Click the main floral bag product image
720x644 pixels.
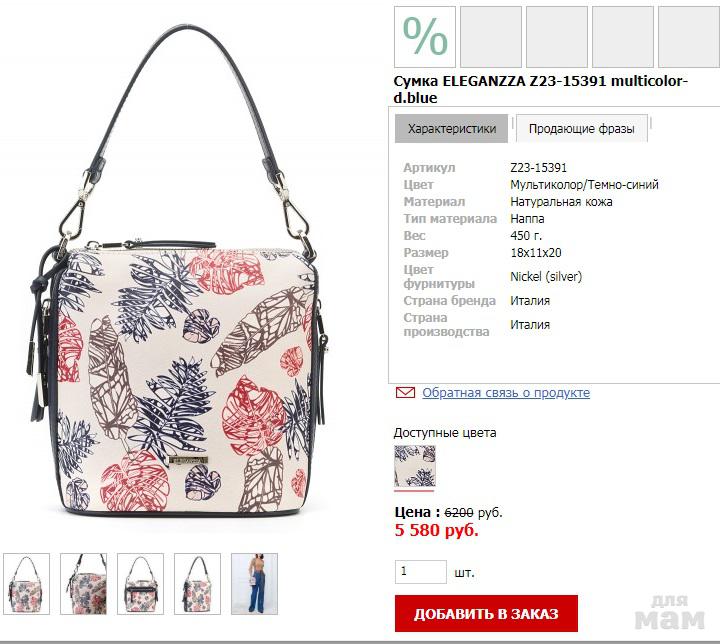tap(179, 271)
